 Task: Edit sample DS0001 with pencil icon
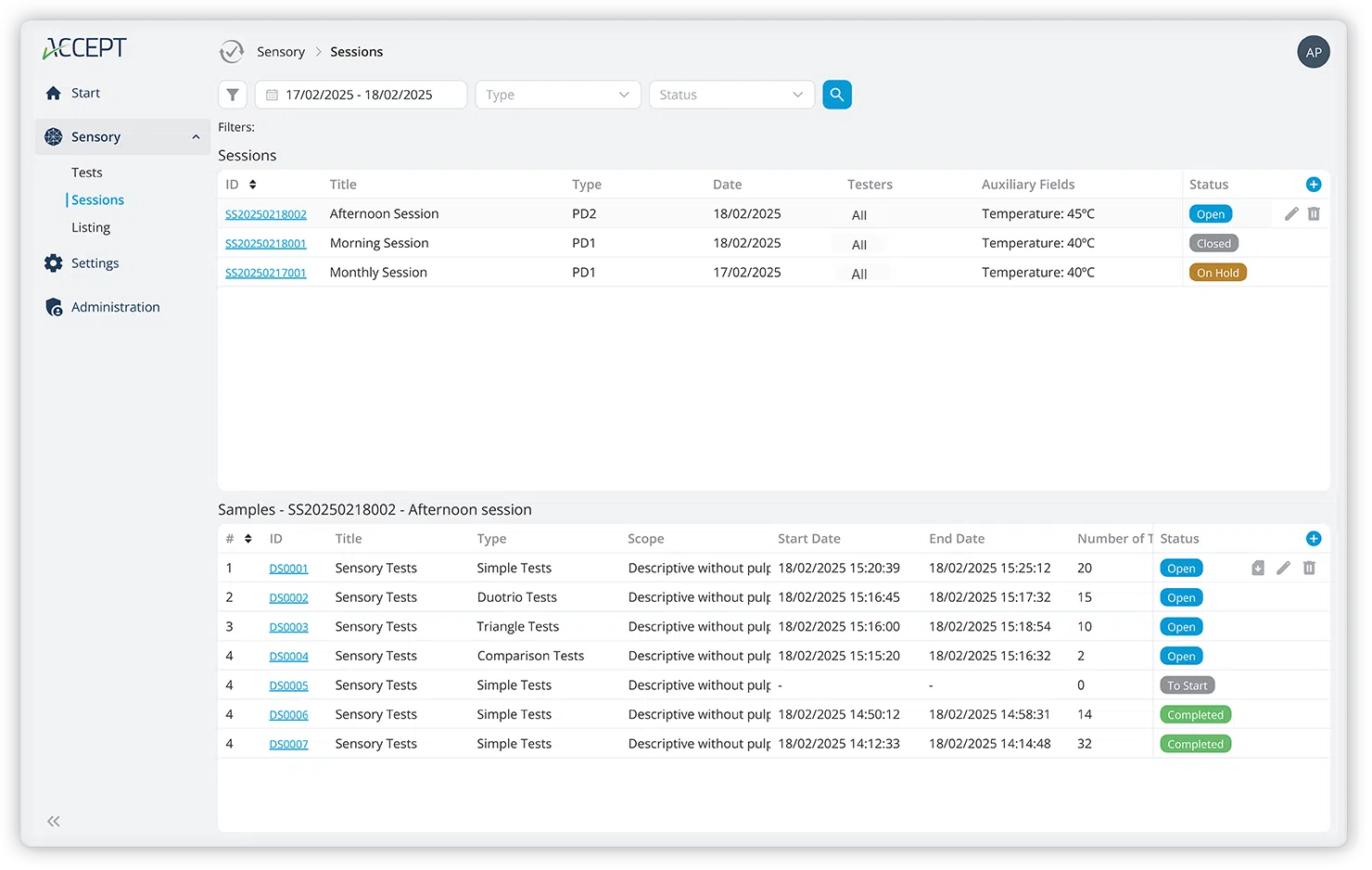[1283, 569]
